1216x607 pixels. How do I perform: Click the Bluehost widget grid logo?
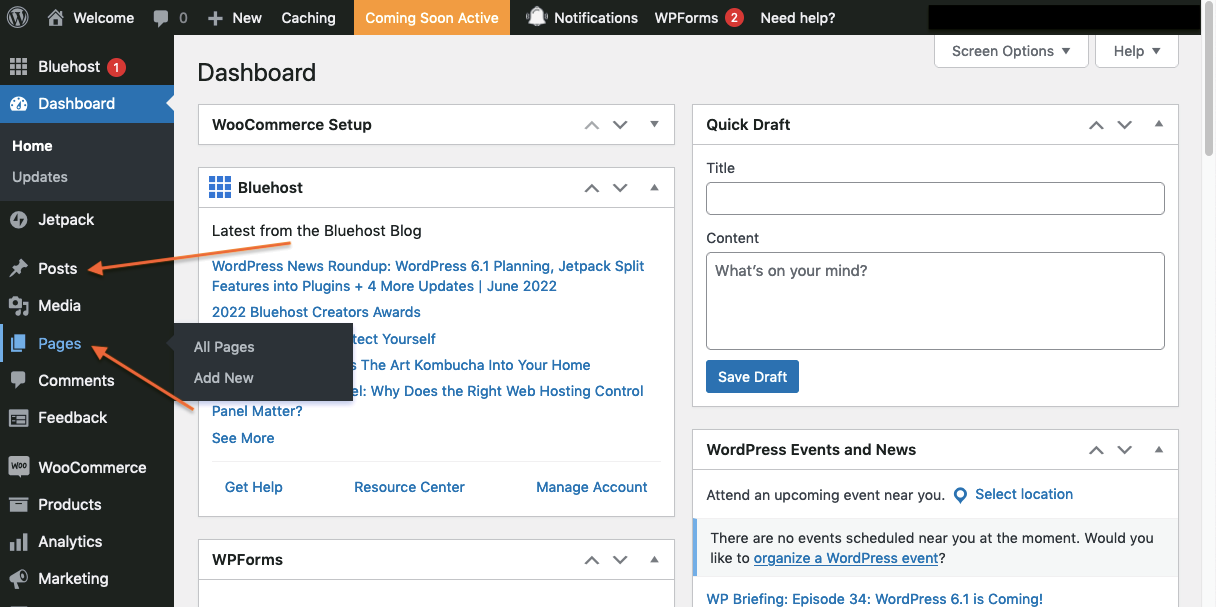[x=220, y=187]
